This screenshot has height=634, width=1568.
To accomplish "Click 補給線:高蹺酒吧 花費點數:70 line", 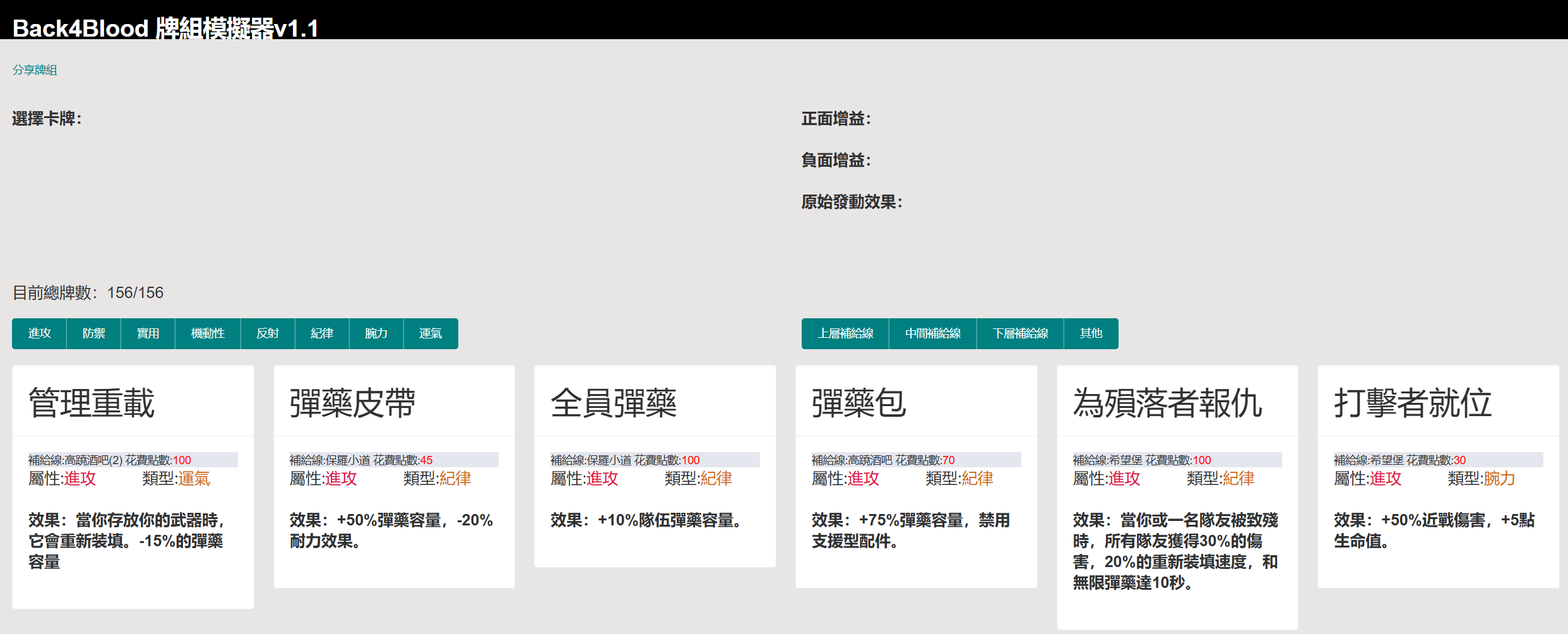I will click(917, 460).
